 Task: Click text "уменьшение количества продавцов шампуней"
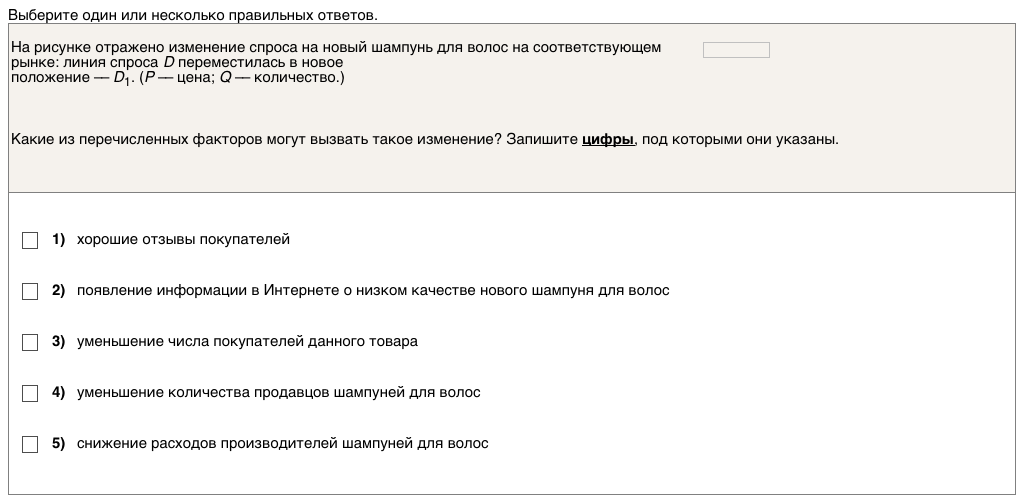(278, 393)
